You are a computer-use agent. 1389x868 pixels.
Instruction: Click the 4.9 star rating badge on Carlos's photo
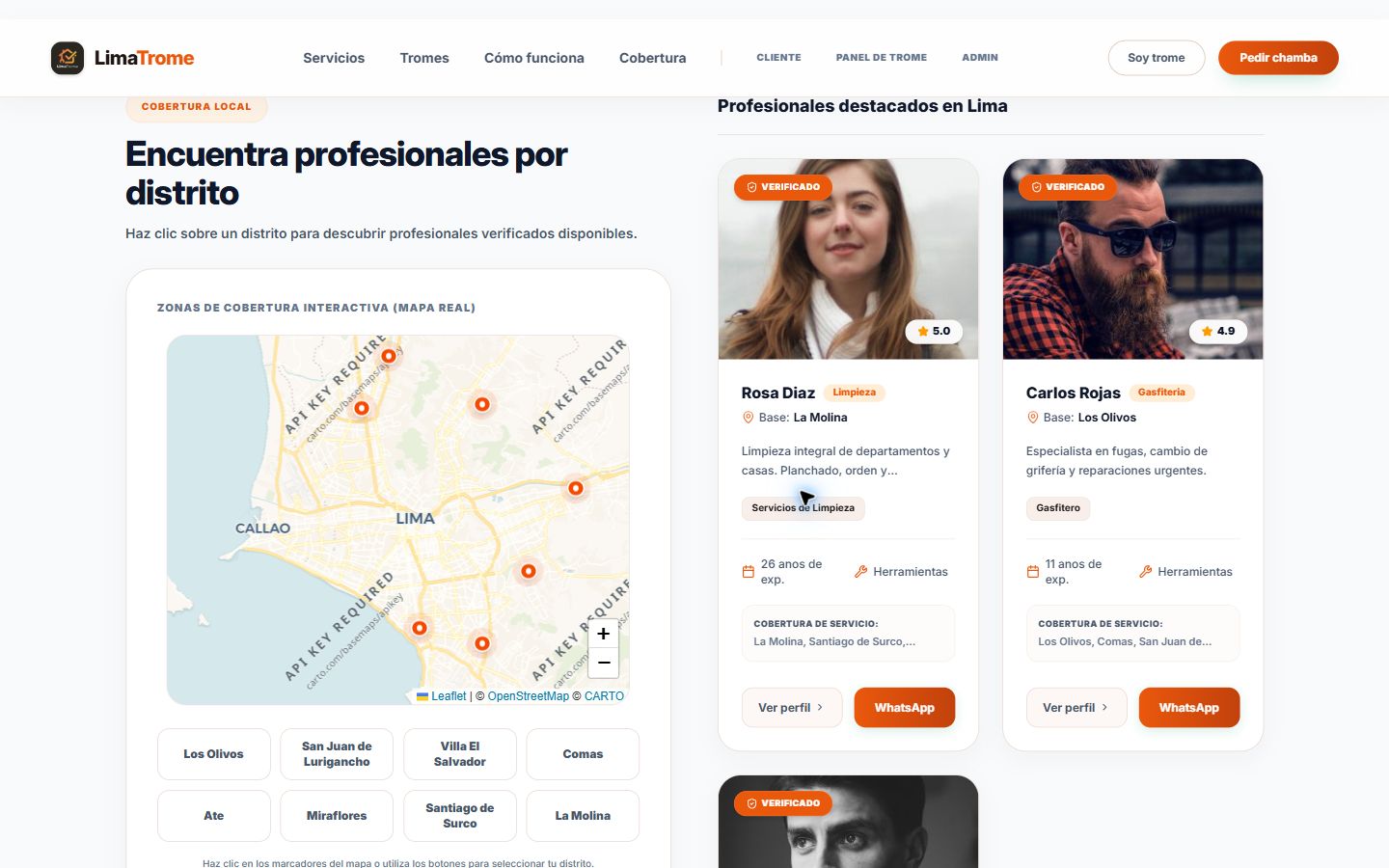coord(1218,331)
